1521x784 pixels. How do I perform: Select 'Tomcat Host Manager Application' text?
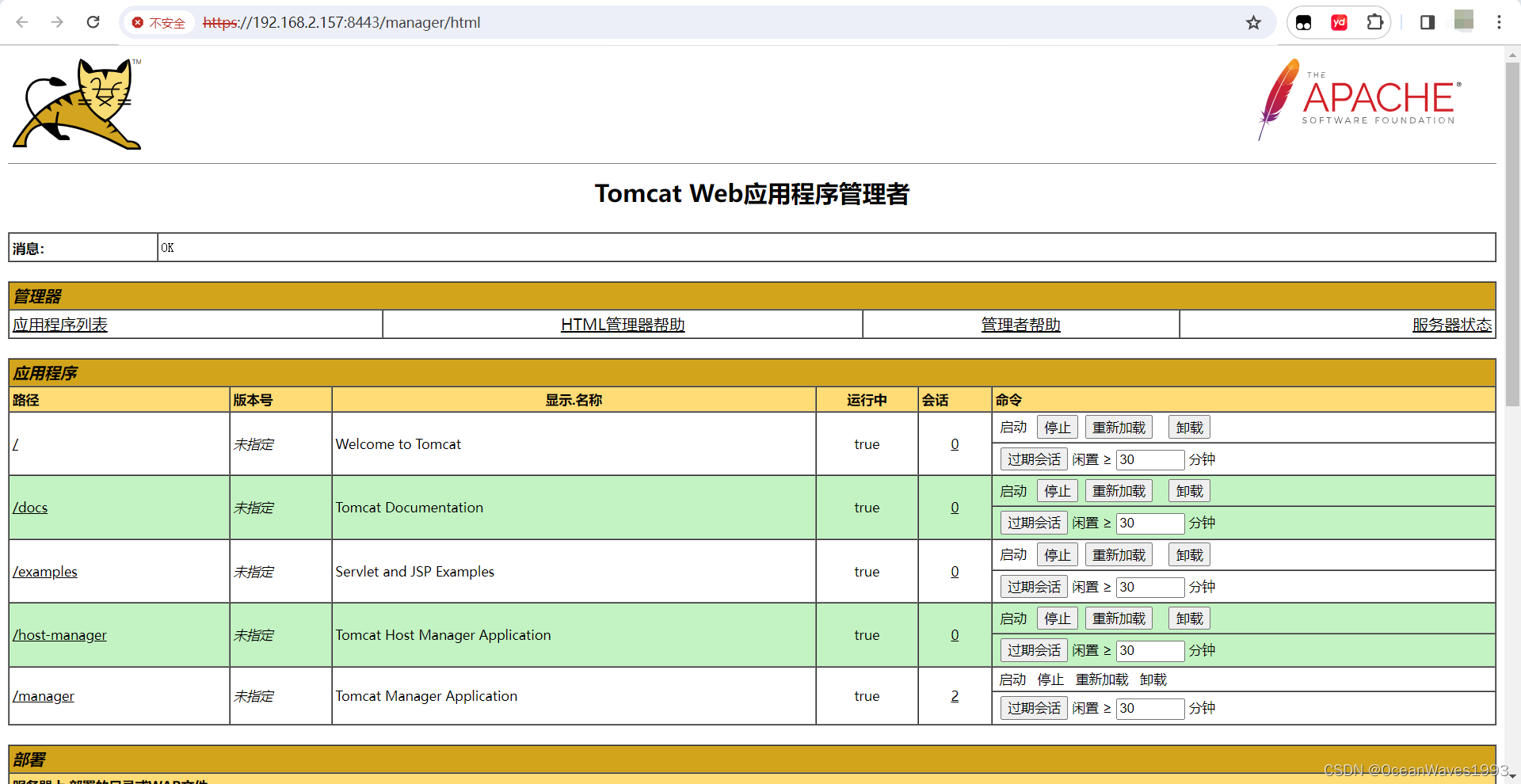point(443,635)
